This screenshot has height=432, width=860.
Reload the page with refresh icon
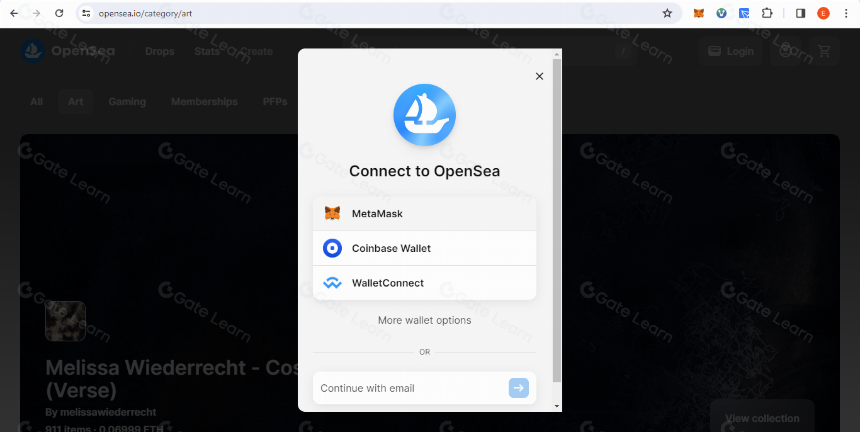pyautogui.click(x=59, y=13)
